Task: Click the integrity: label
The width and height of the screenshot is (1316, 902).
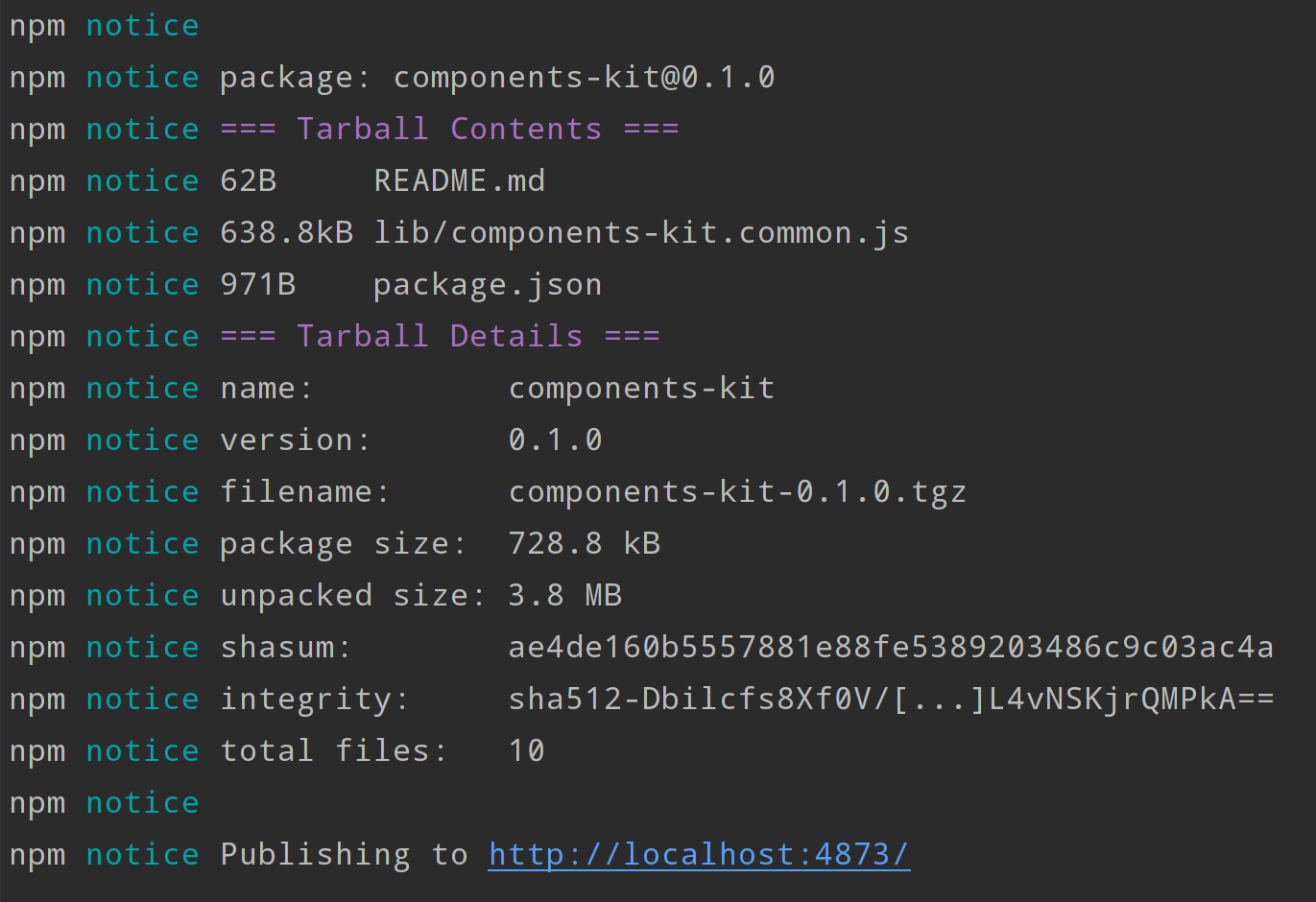Action: (315, 699)
